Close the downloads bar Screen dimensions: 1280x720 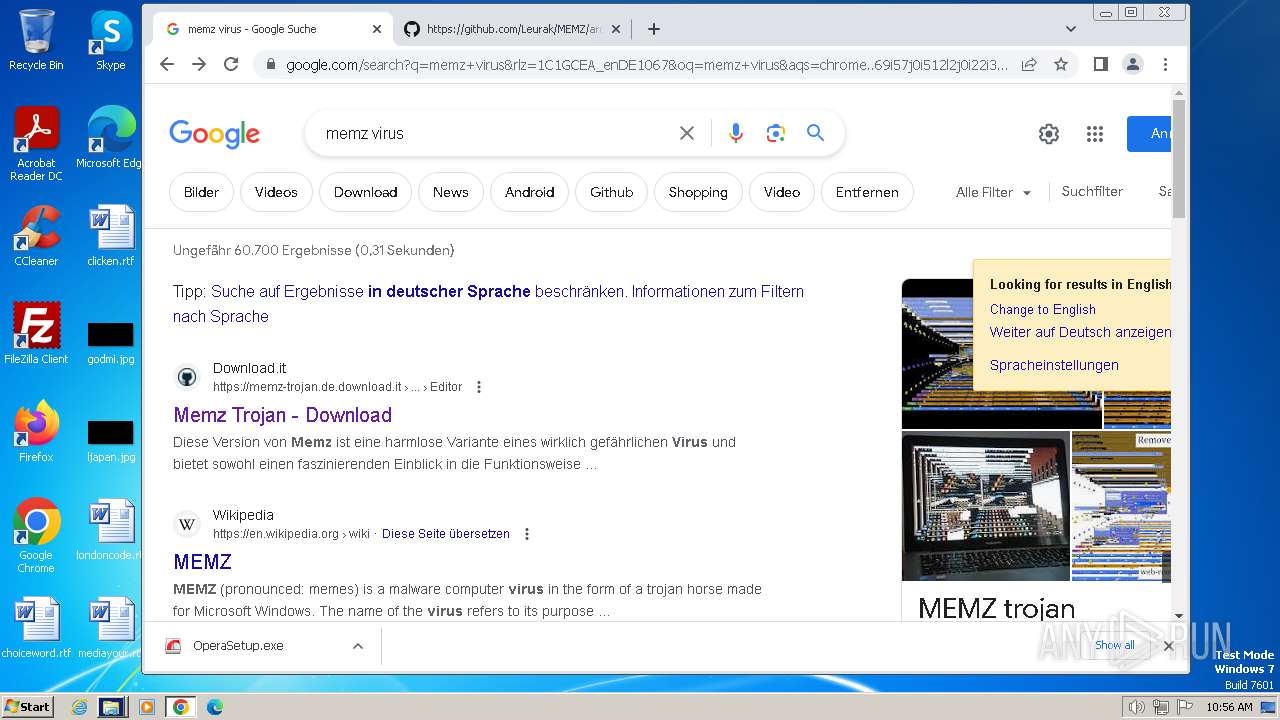1168,646
